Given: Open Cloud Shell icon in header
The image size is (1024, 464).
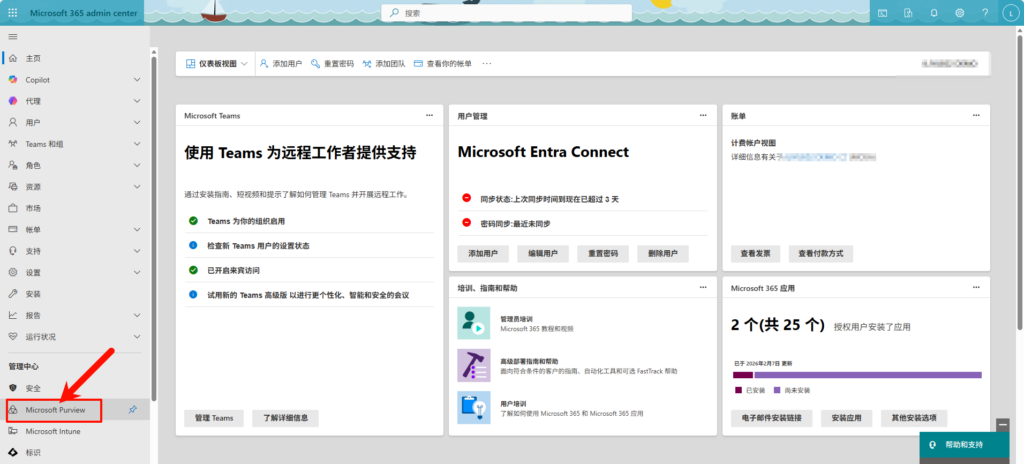Looking at the screenshot, I should pyautogui.click(x=882, y=13).
